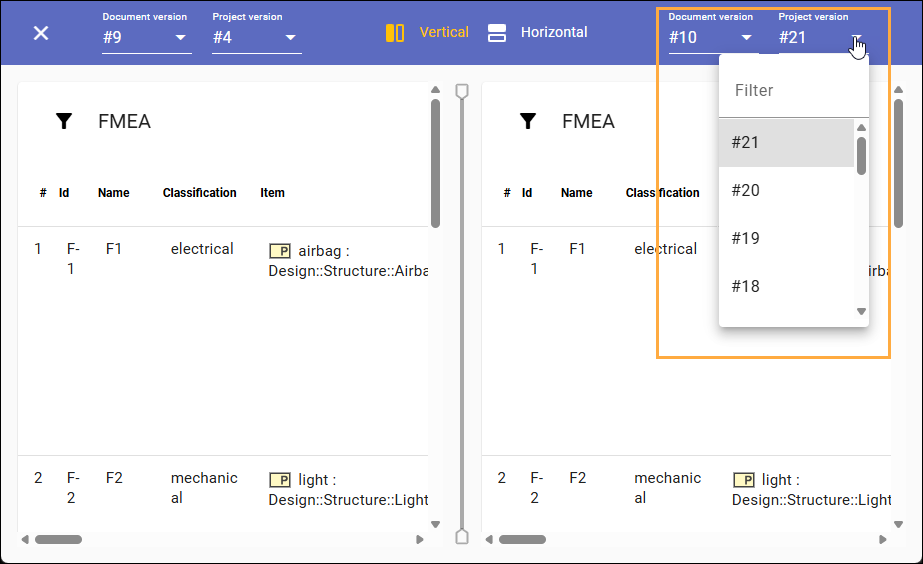
Task: Click the part icon beside airbag in left panel
Action: point(280,250)
